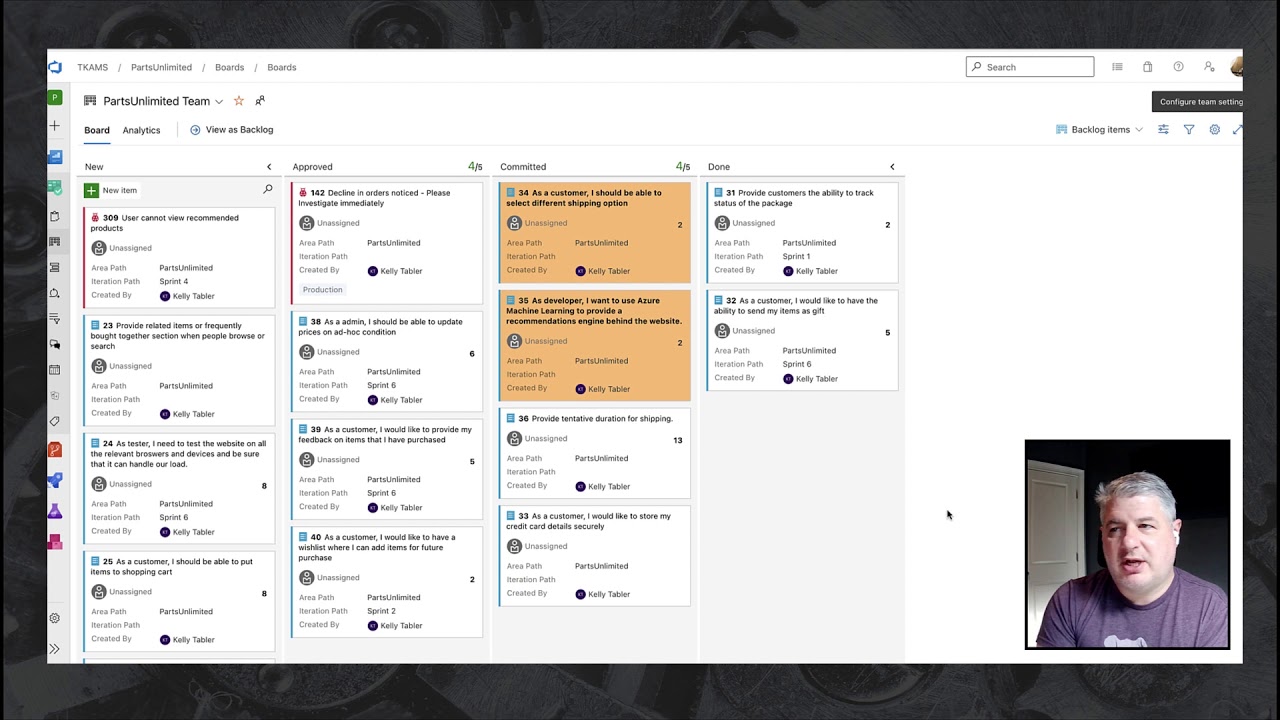Open card 23 Provide related items

click(178, 336)
